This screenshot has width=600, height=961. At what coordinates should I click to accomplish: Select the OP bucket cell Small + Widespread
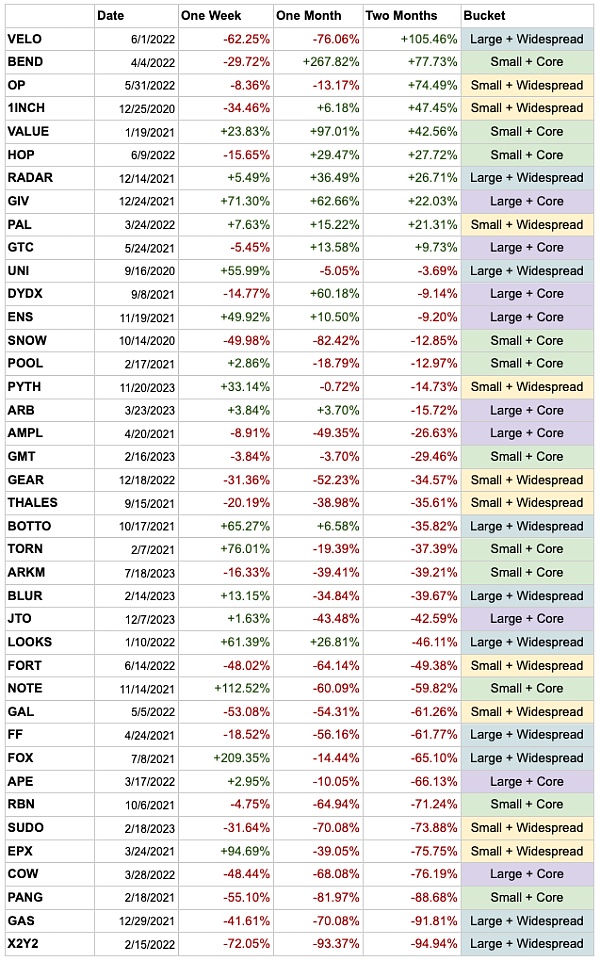pyautogui.click(x=526, y=85)
